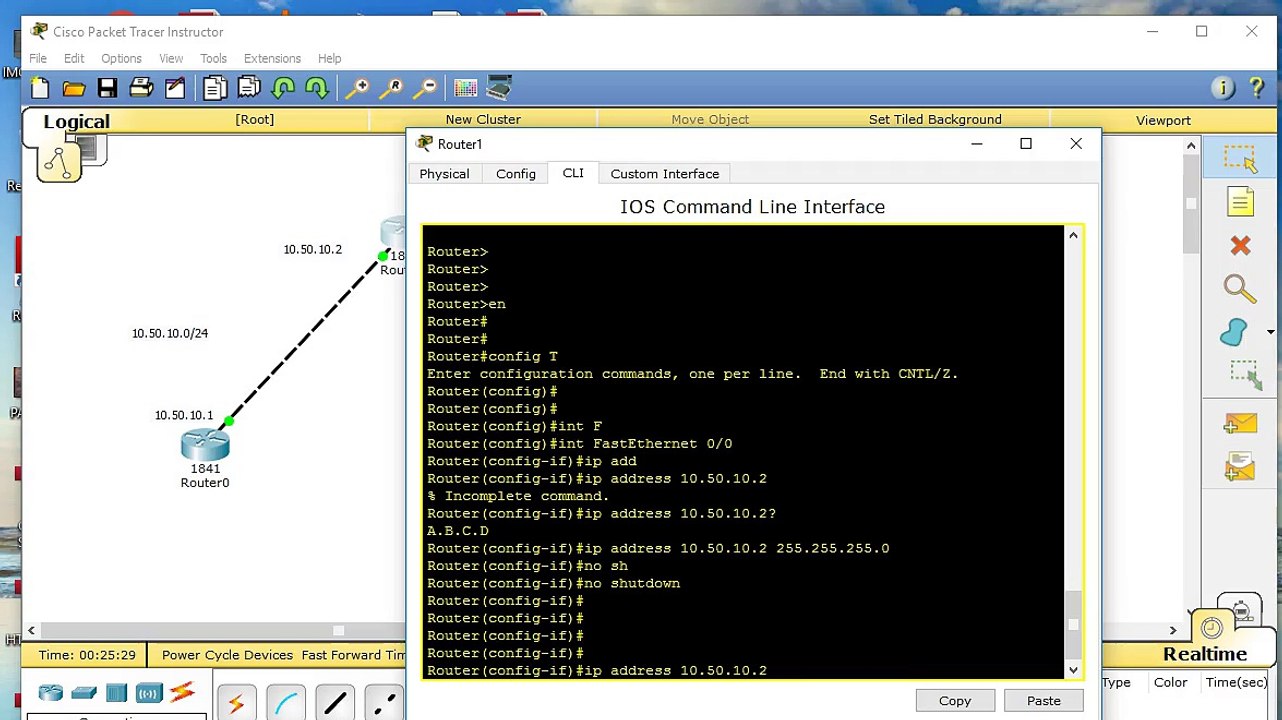
Task: Open the custom devices dialog icon
Action: tap(499, 88)
